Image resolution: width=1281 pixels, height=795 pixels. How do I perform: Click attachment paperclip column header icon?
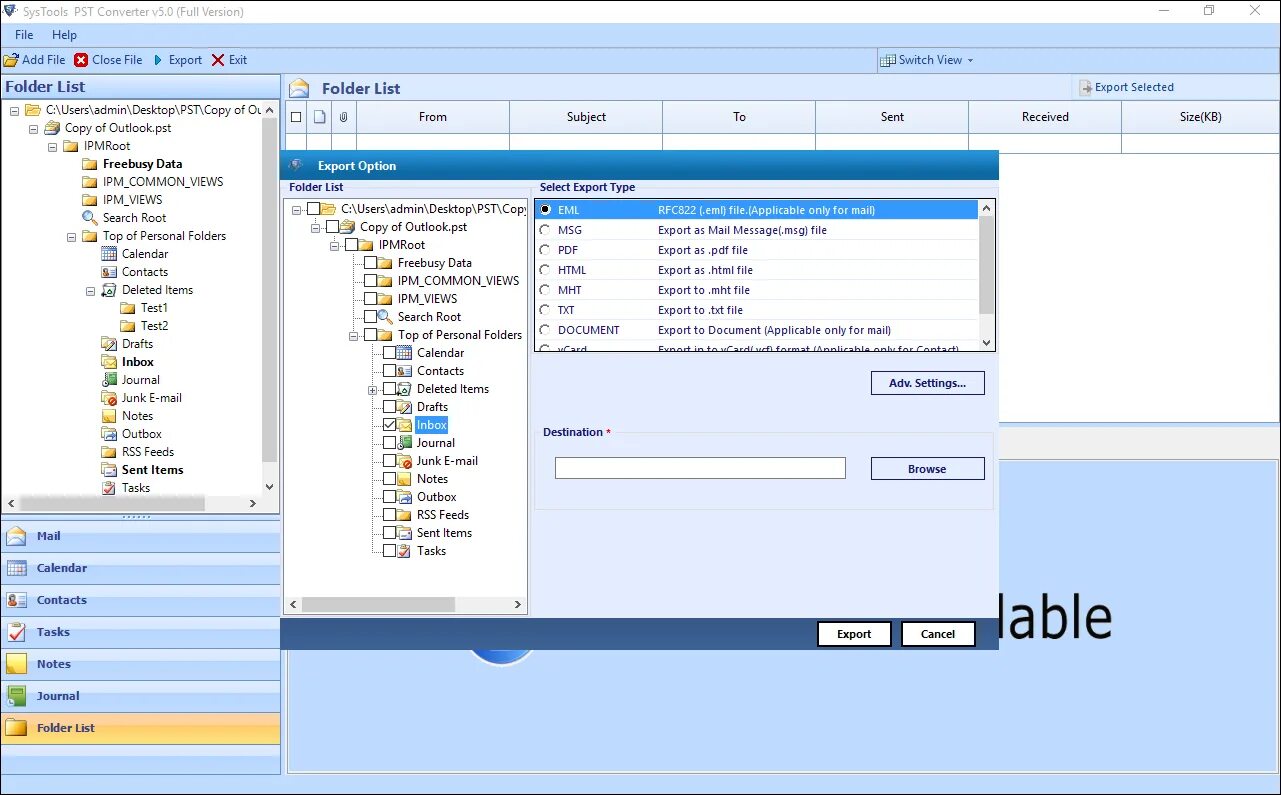pyautogui.click(x=343, y=117)
